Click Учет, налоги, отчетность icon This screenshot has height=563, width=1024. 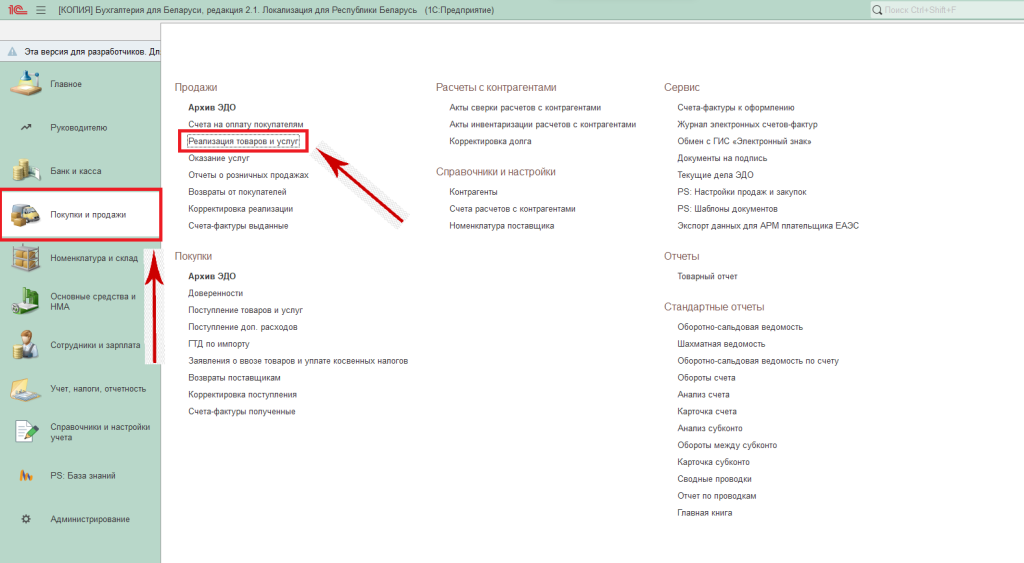pyautogui.click(x=26, y=388)
